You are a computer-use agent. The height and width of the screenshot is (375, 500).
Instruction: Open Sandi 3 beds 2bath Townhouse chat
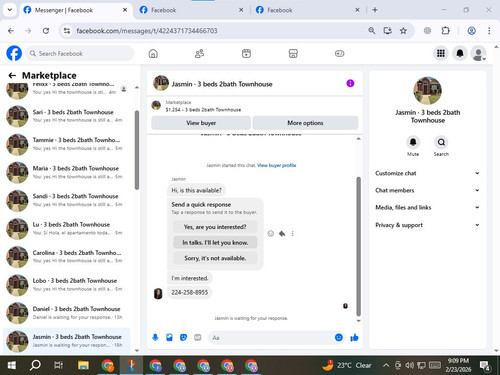point(67,200)
